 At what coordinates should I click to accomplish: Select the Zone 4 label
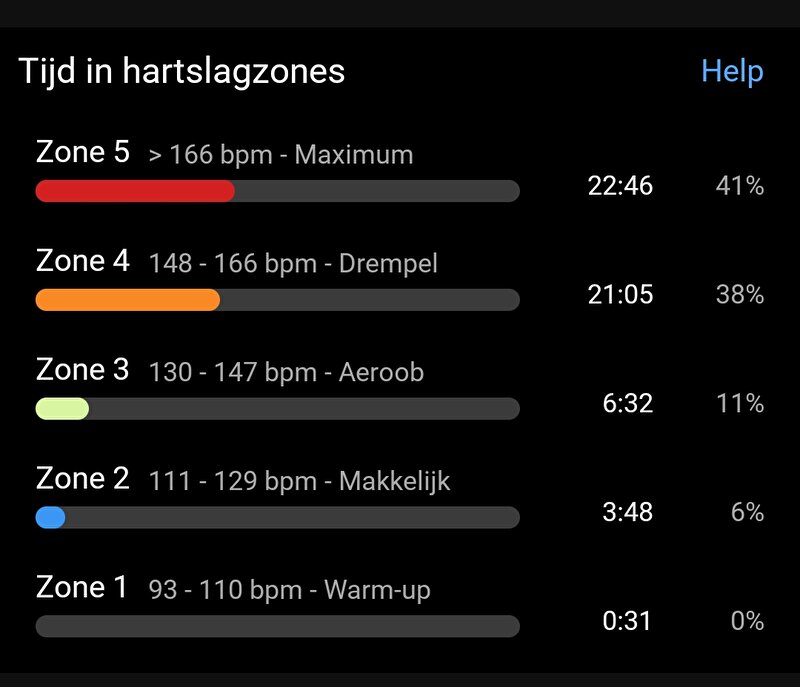point(83,261)
